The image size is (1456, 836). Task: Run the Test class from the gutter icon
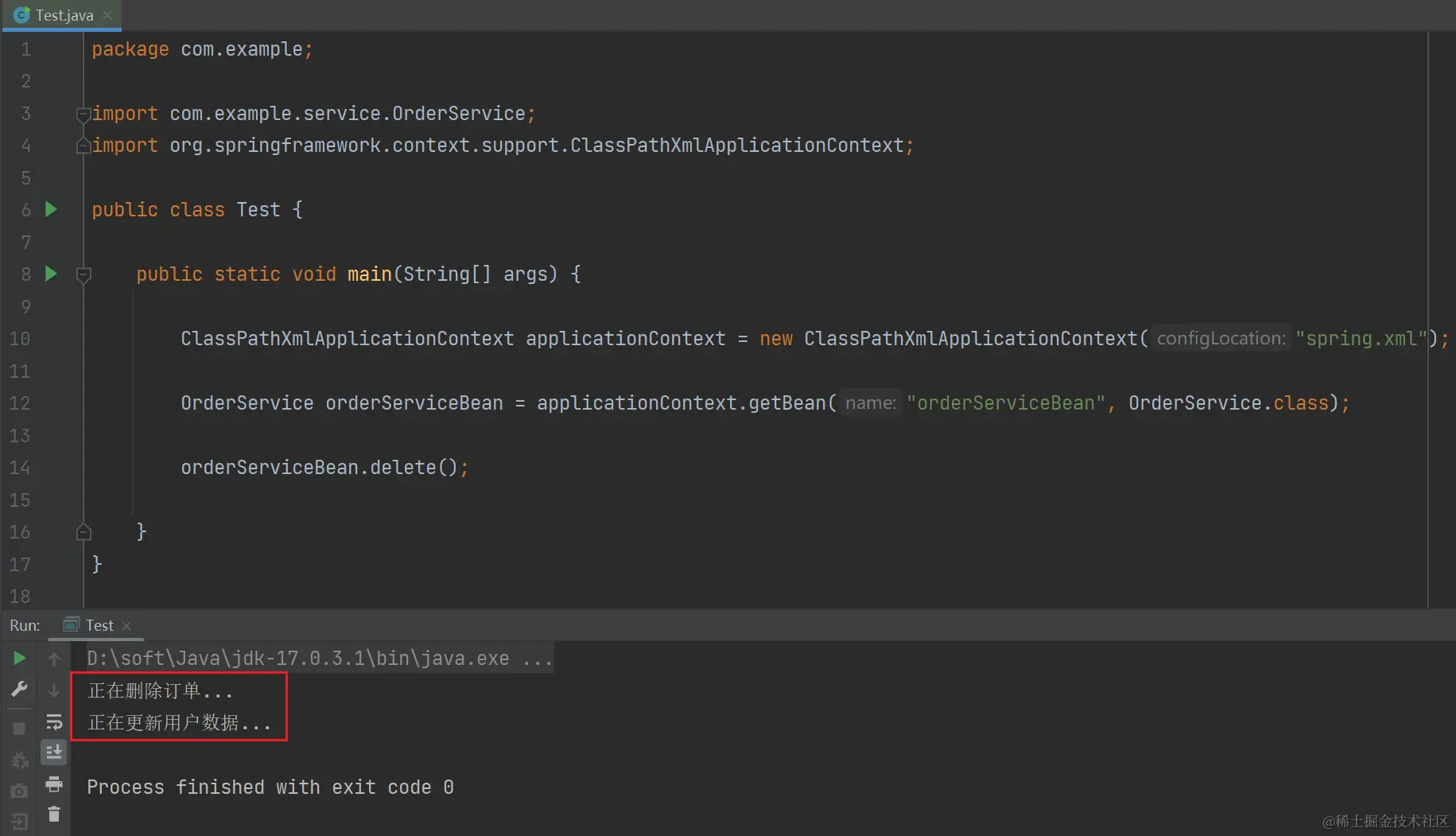click(51, 209)
